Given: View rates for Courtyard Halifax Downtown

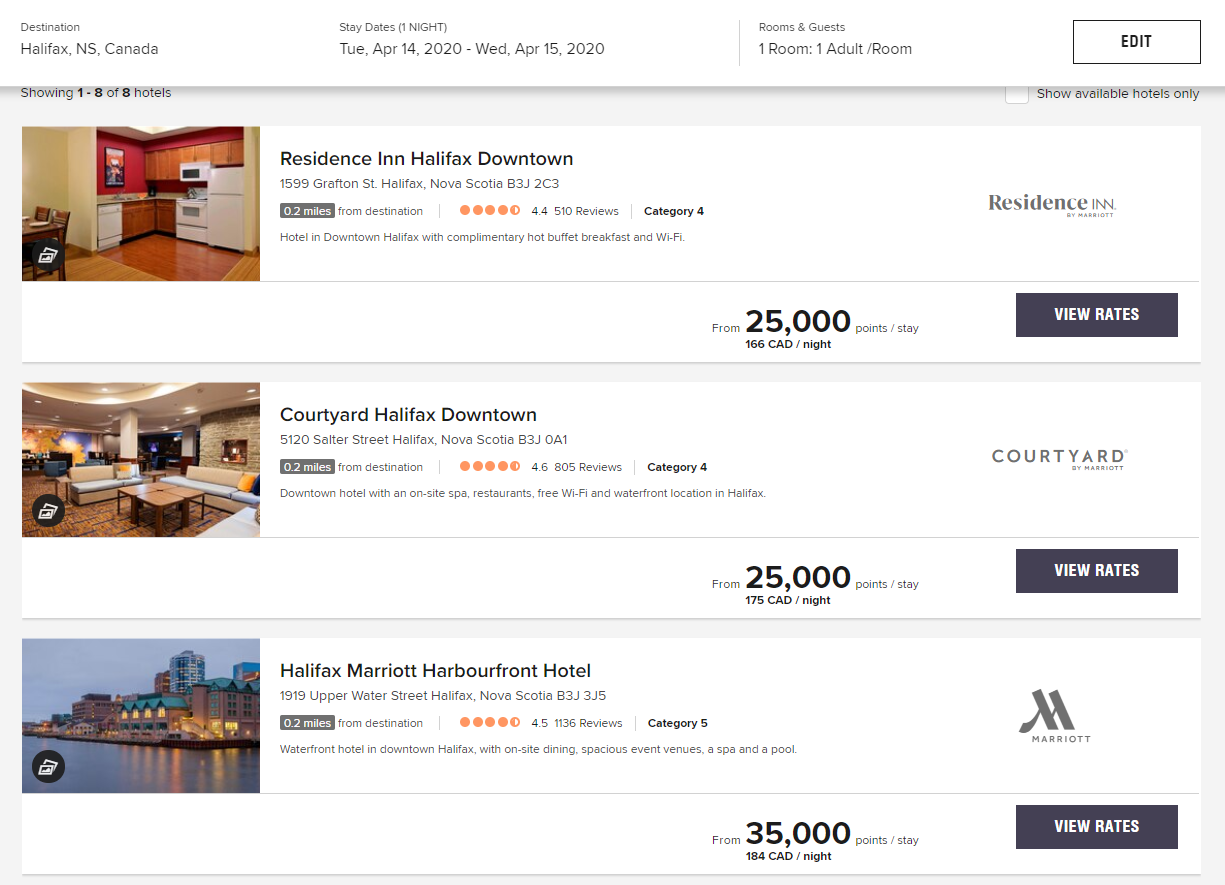Looking at the screenshot, I should pos(1096,571).
